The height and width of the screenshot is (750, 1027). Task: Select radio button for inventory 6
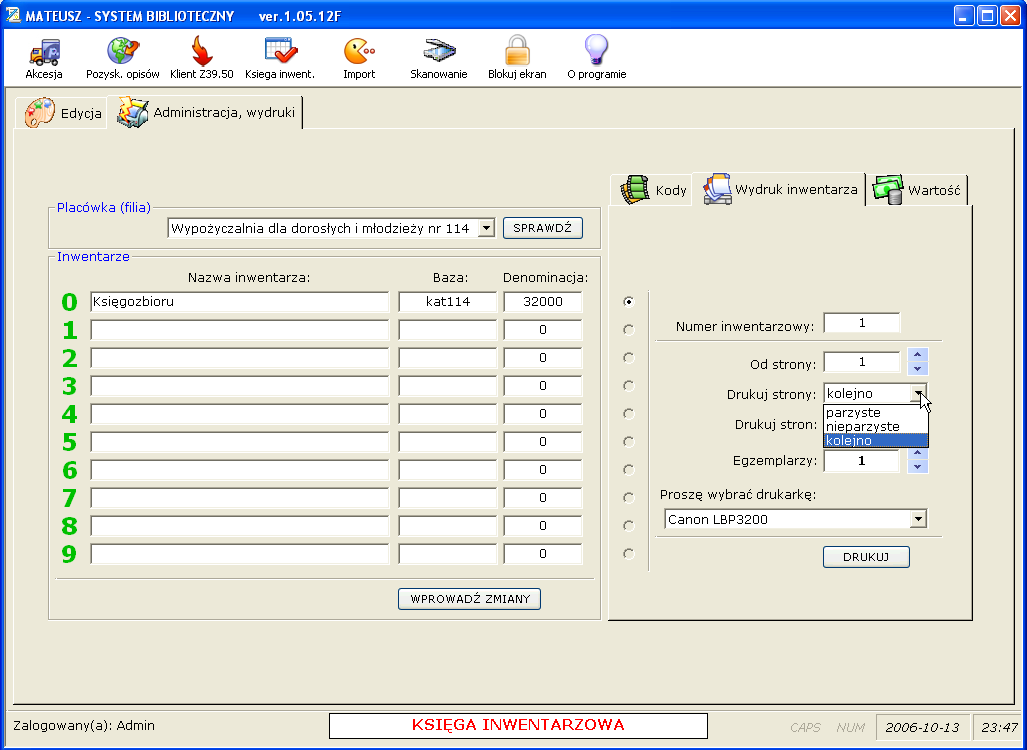pyautogui.click(x=629, y=470)
